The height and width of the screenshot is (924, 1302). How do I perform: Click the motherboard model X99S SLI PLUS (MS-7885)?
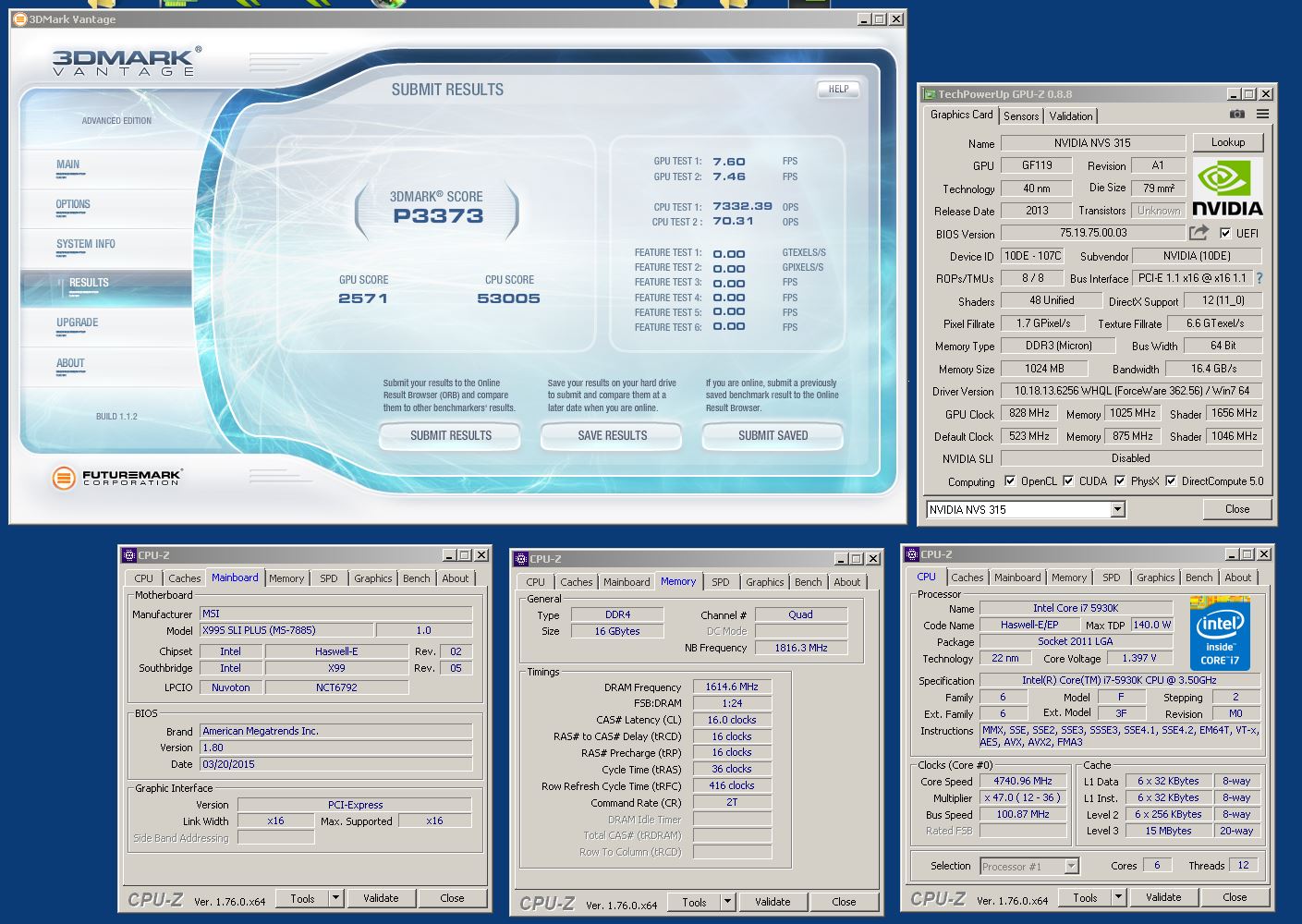click(287, 630)
